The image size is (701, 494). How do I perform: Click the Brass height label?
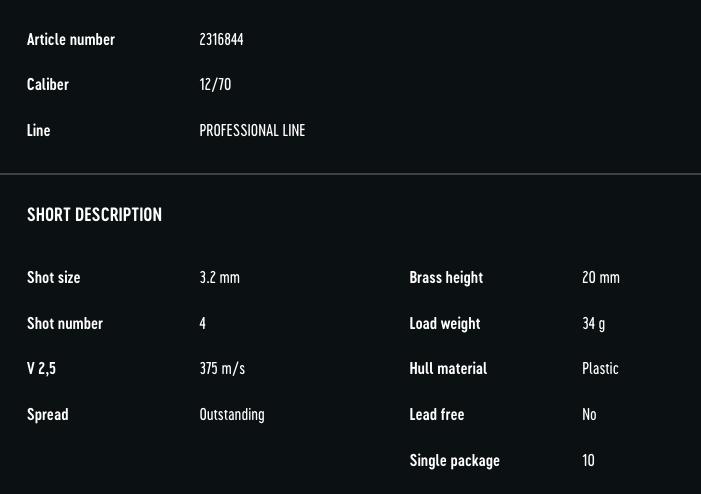[x=446, y=278]
